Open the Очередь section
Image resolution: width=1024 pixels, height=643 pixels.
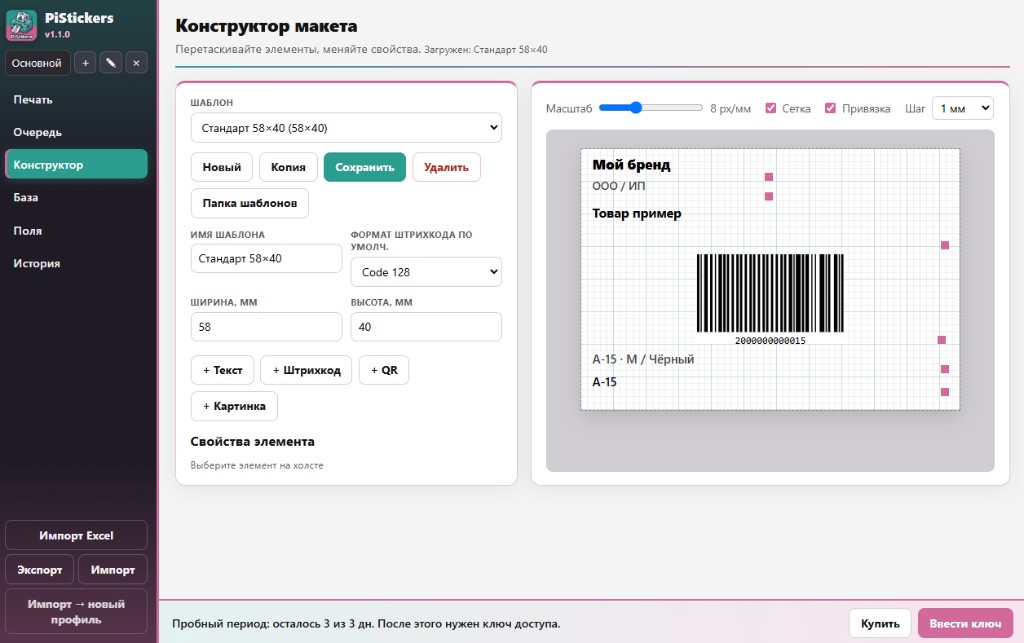pos(76,133)
